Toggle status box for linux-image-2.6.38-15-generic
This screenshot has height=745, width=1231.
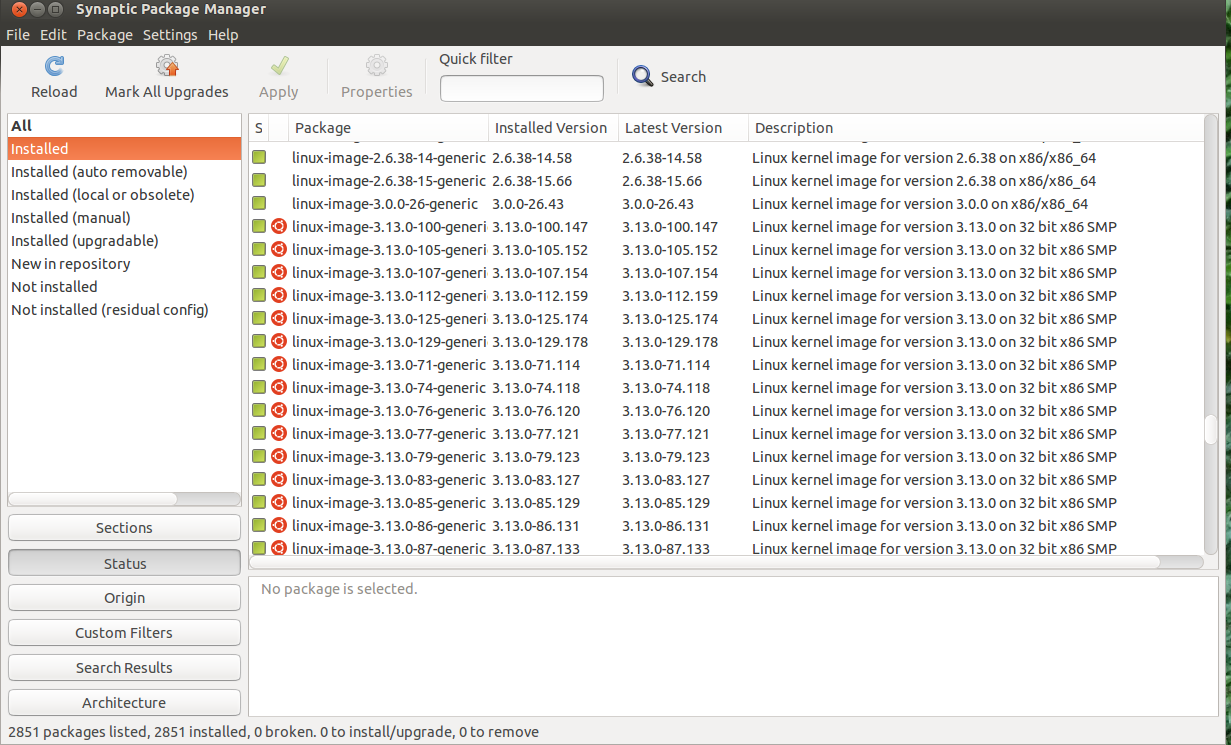[x=259, y=181]
